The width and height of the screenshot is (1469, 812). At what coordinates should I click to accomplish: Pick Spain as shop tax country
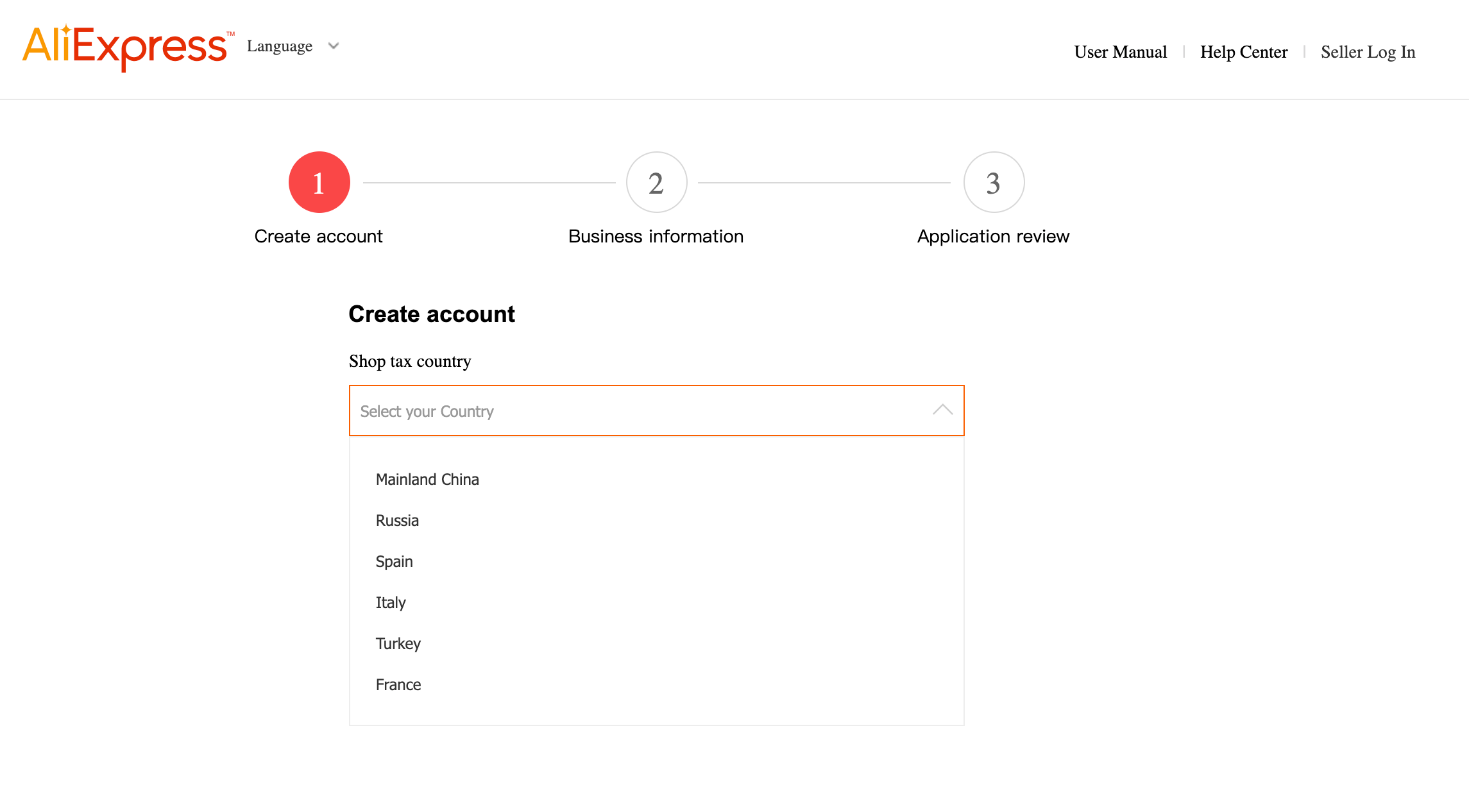[x=656, y=562]
